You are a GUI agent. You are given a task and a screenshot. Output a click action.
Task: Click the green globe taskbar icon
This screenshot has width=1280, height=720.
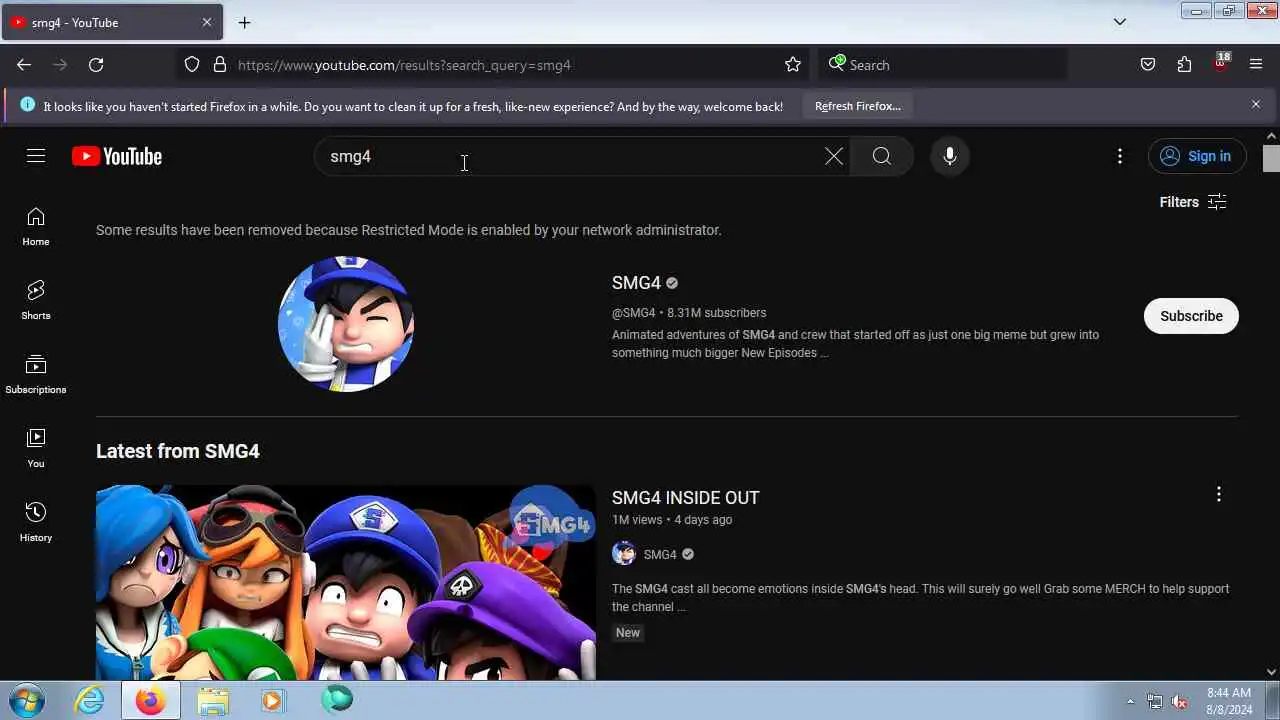[x=336, y=700]
